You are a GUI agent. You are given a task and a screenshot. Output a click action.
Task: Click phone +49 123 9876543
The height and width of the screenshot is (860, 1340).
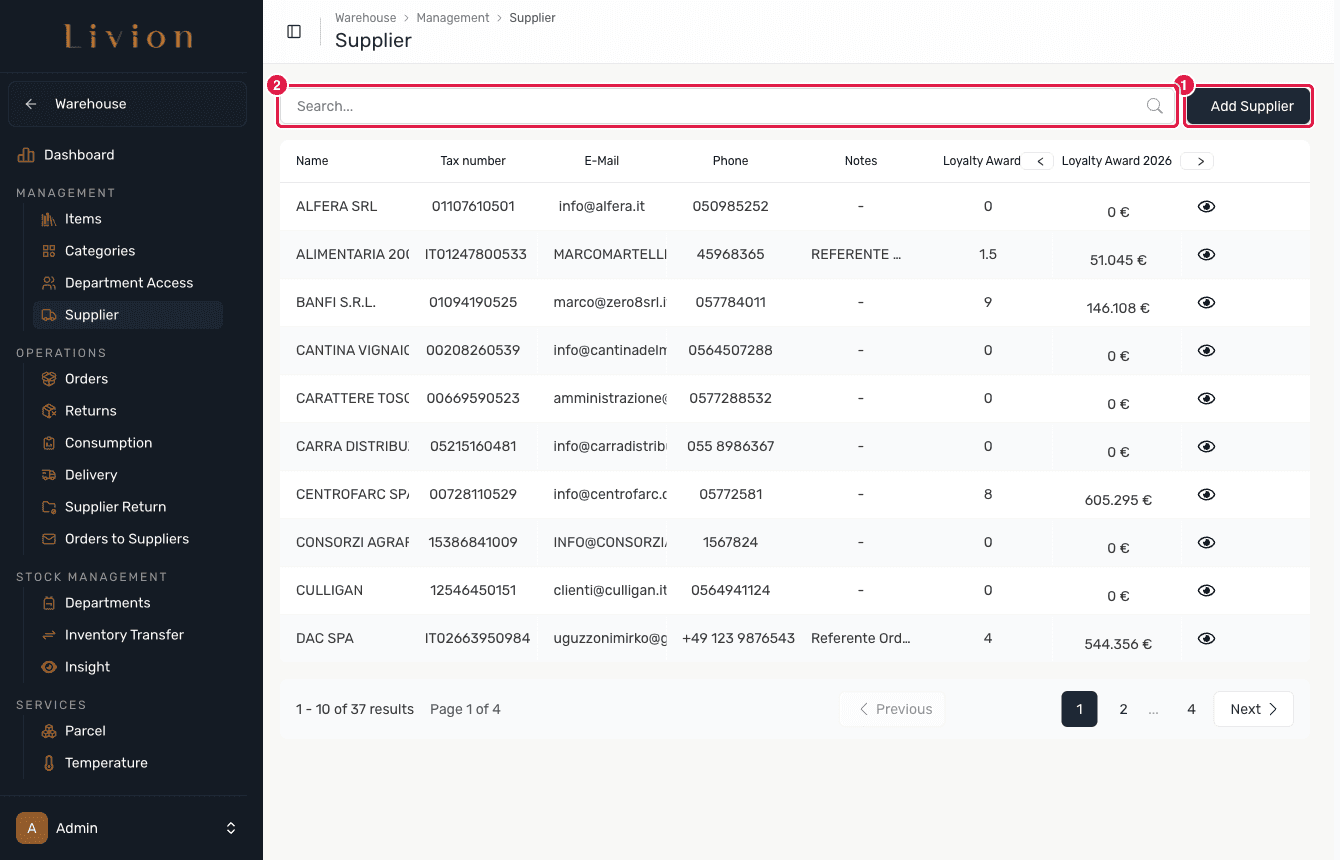tap(739, 638)
